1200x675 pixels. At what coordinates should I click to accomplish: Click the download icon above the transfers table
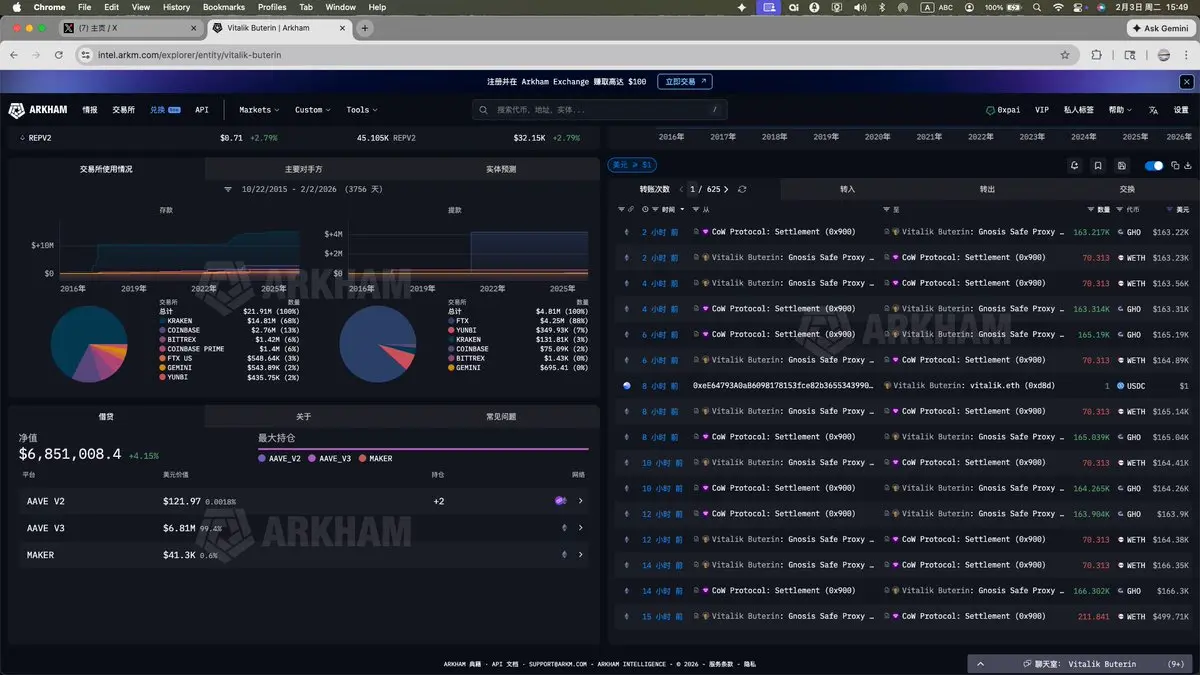[x=1188, y=166]
